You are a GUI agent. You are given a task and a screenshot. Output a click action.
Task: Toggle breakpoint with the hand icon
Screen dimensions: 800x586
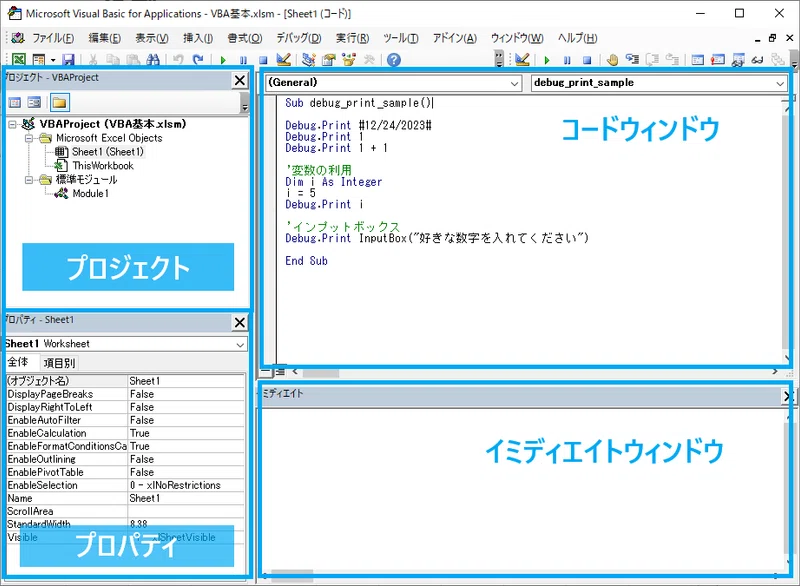click(612, 60)
